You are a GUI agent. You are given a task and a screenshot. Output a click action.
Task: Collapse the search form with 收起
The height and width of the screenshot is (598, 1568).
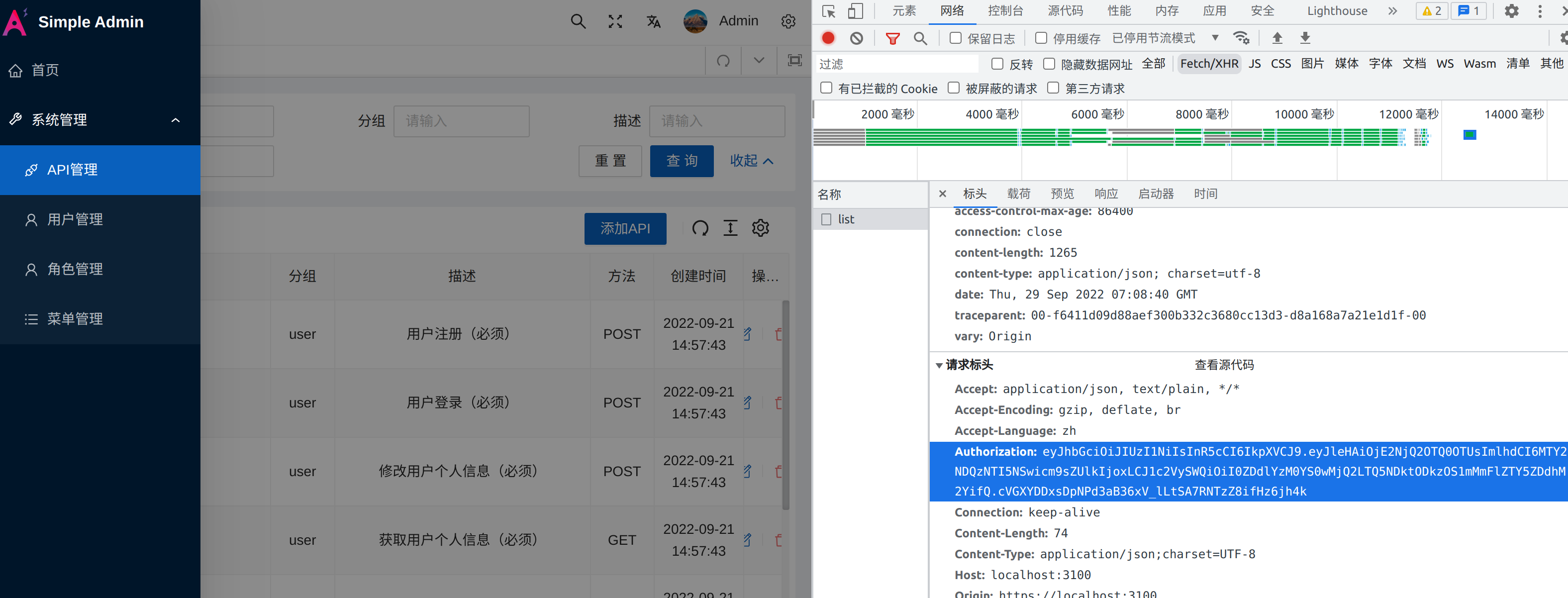751,161
